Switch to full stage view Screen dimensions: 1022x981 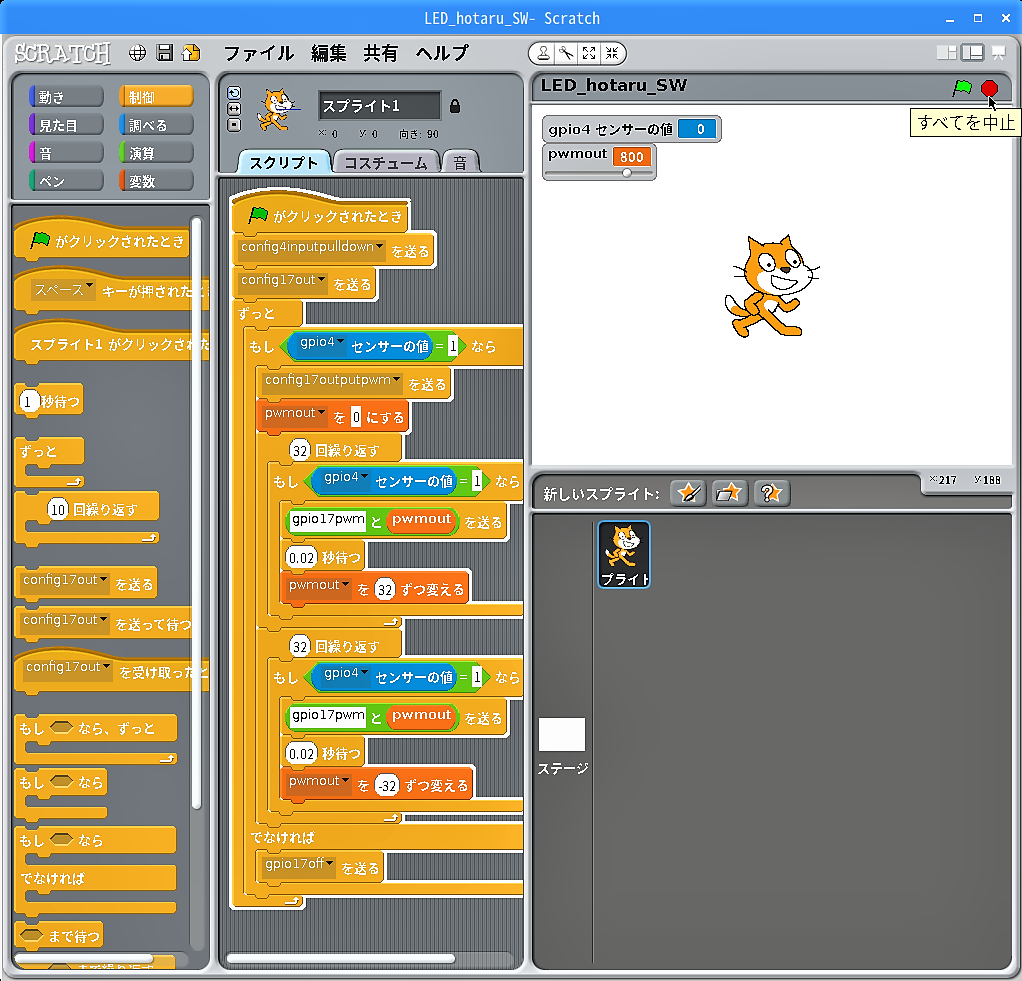[972, 53]
